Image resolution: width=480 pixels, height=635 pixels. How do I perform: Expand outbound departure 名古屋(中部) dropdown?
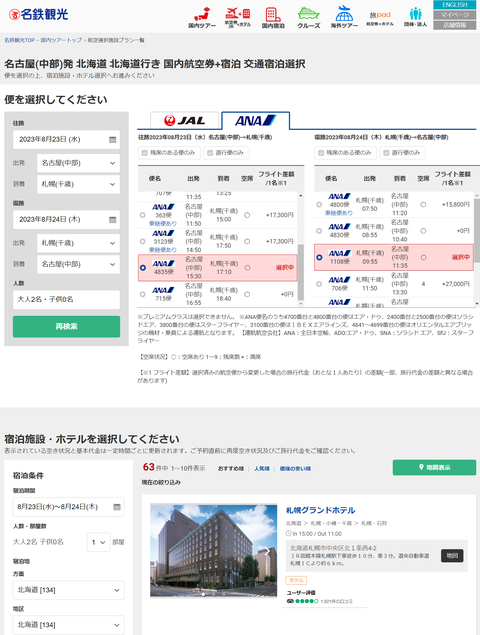click(x=79, y=163)
